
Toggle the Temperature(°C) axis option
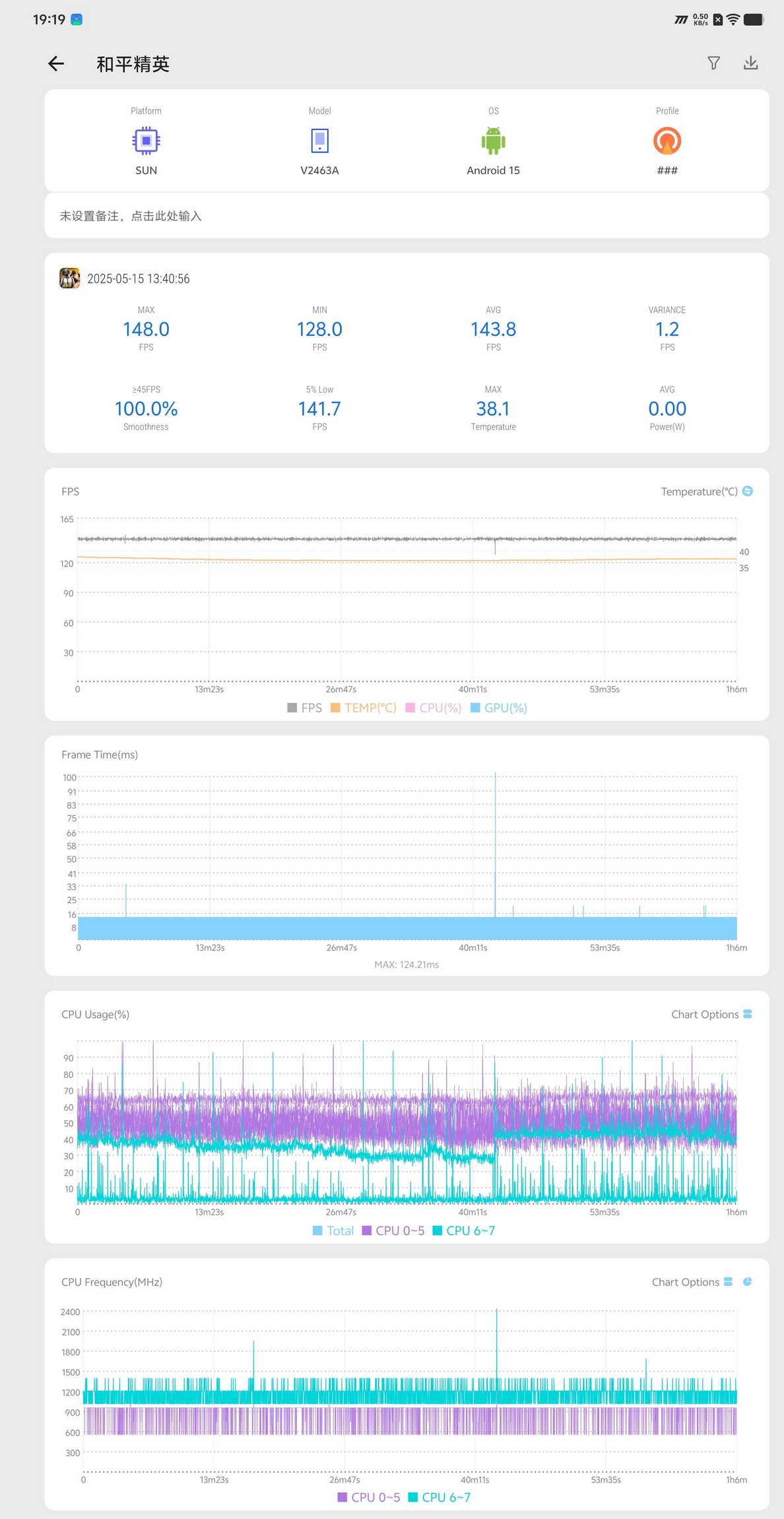click(748, 491)
